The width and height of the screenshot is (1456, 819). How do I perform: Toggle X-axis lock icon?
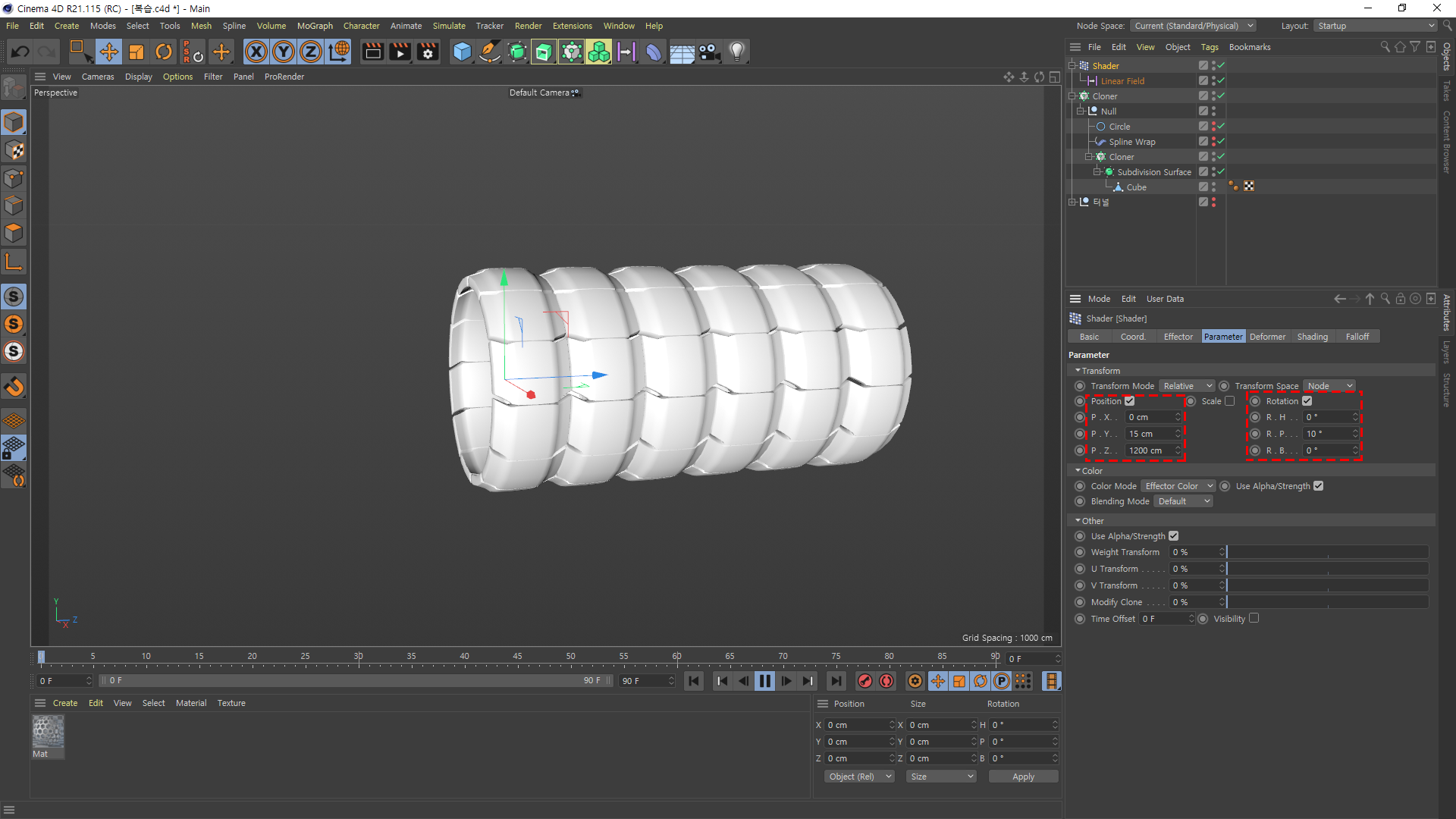256,52
